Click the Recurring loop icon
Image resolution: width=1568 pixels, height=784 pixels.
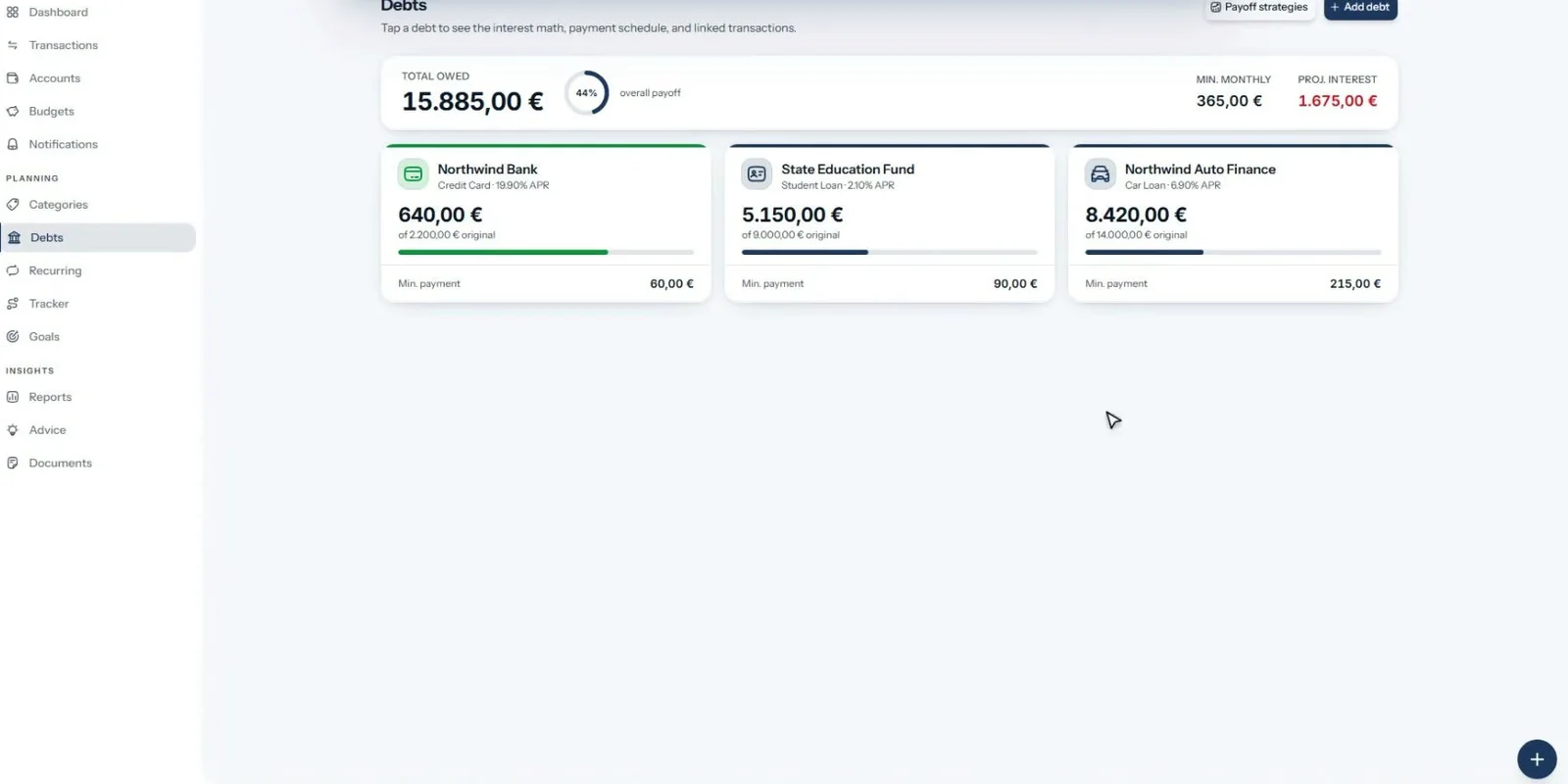click(x=13, y=270)
